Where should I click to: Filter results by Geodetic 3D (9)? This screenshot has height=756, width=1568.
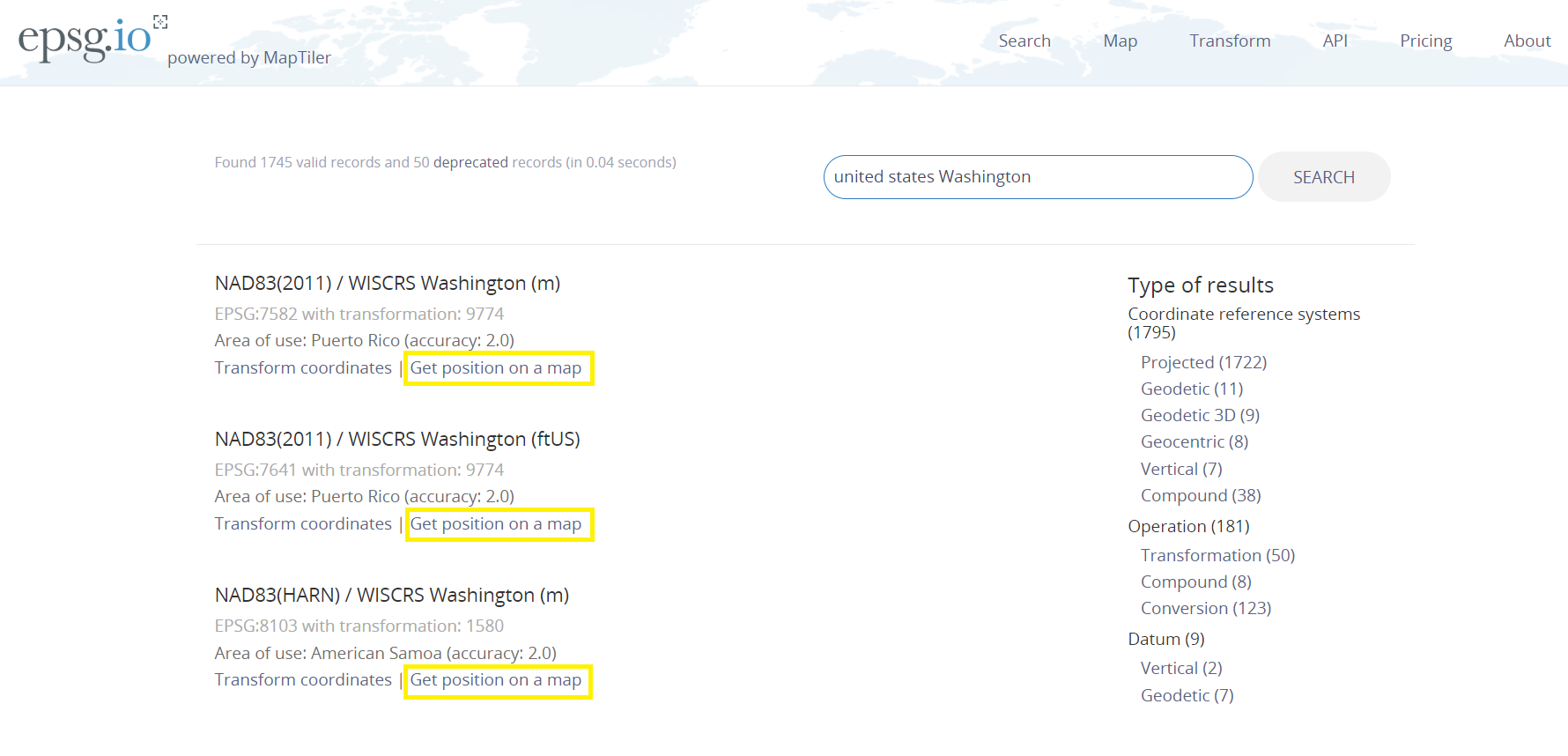point(1199,415)
